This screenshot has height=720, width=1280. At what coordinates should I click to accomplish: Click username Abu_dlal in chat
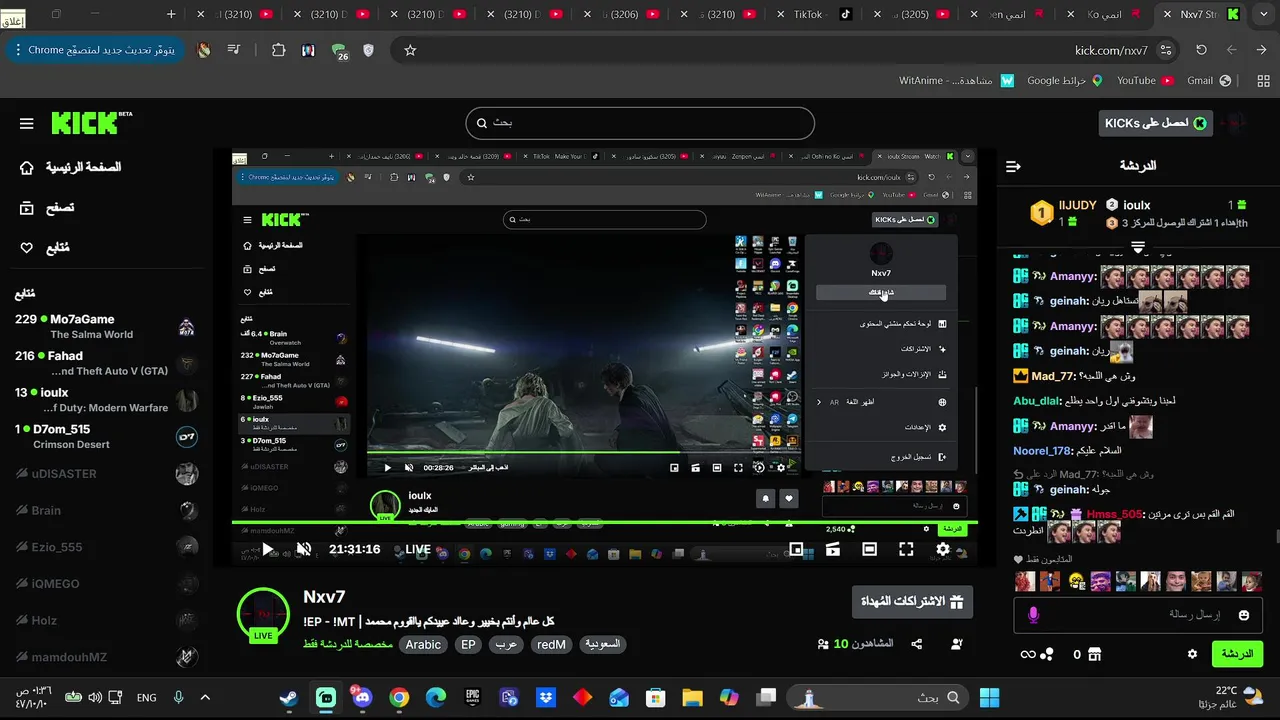tap(1036, 401)
